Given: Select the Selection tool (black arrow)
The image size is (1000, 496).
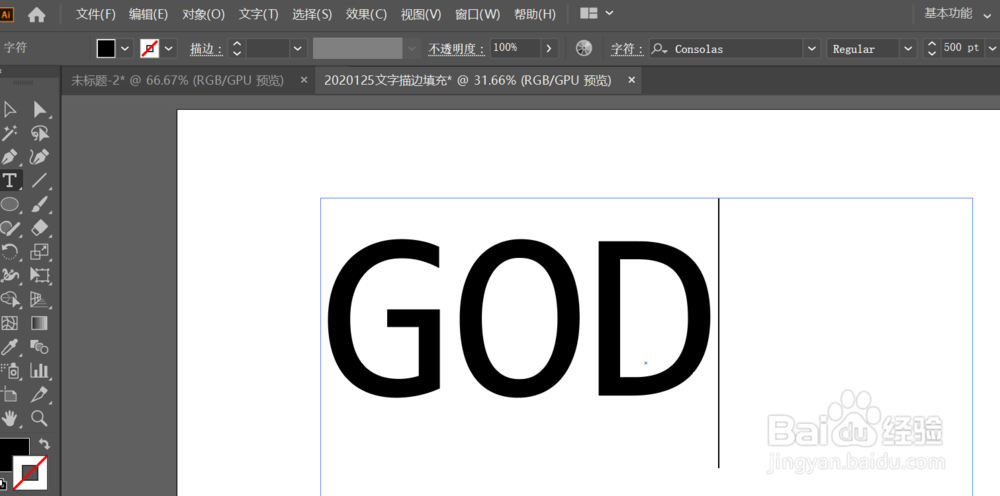Looking at the screenshot, I should [10, 110].
